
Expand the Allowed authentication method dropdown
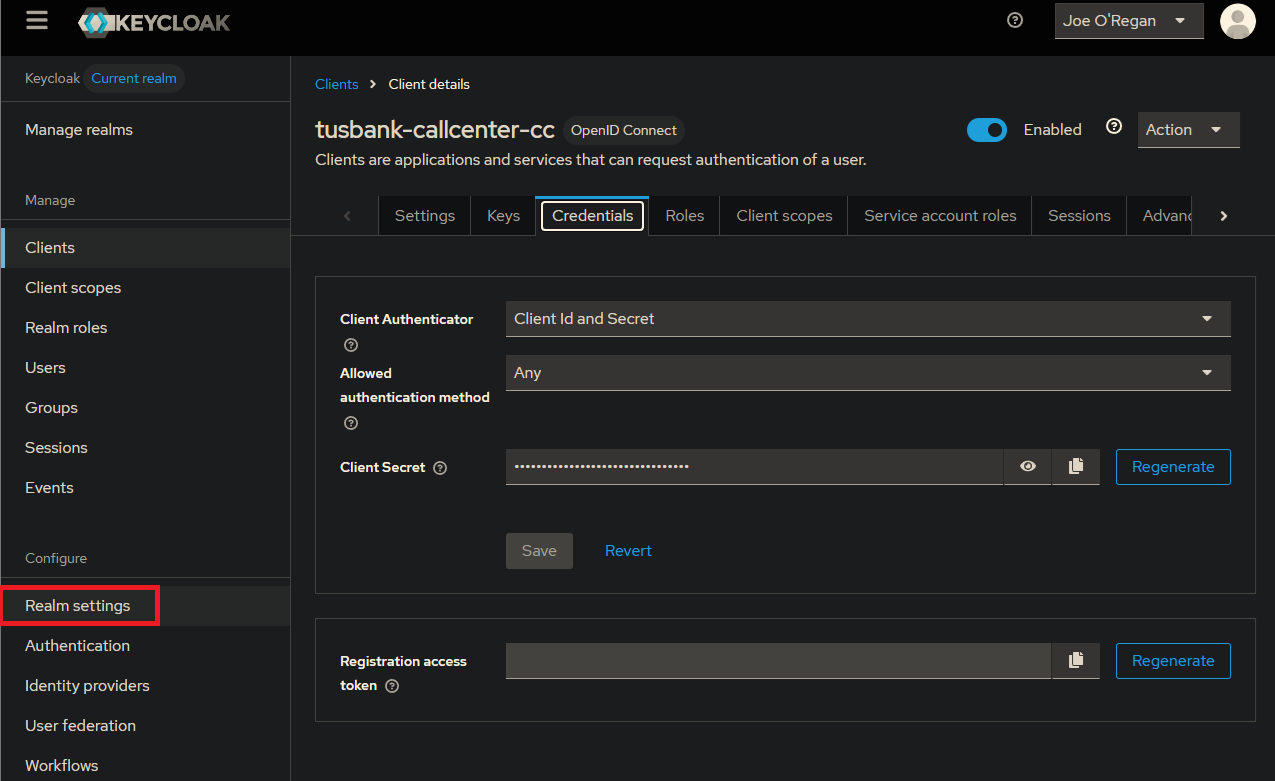pyautogui.click(x=868, y=373)
